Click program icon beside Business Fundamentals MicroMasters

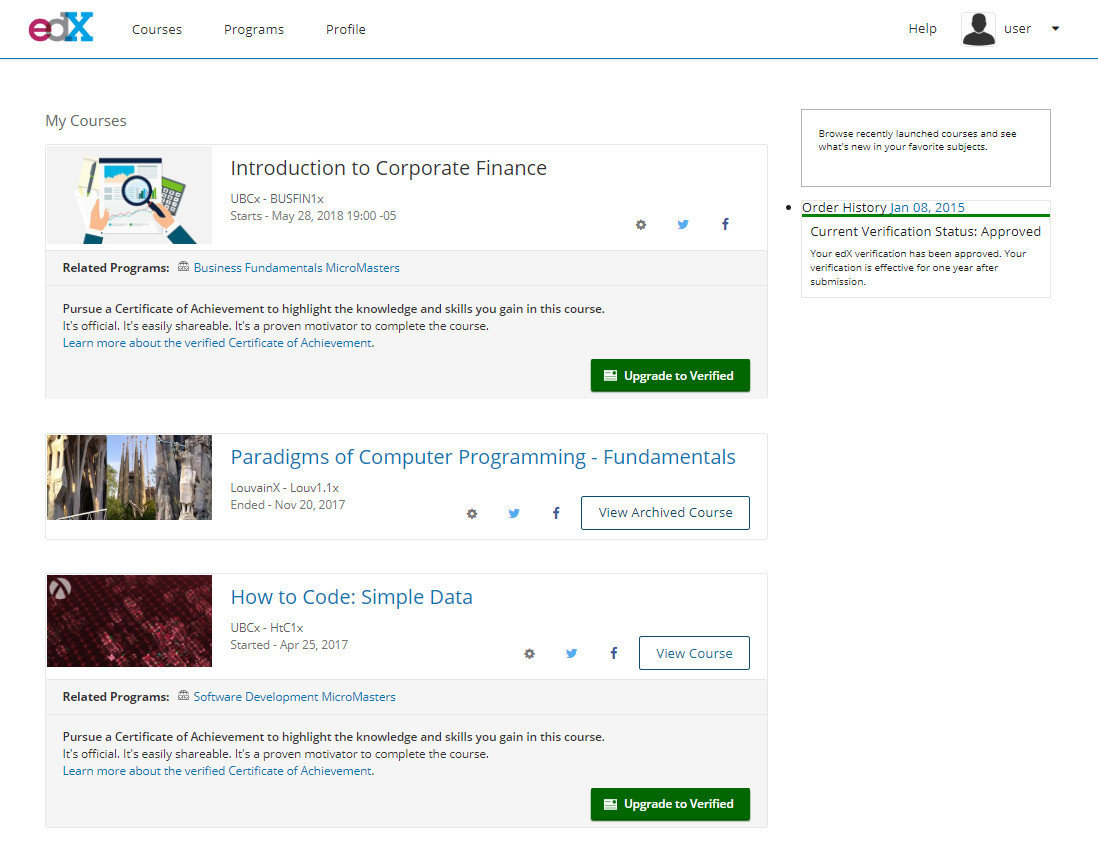(x=183, y=267)
